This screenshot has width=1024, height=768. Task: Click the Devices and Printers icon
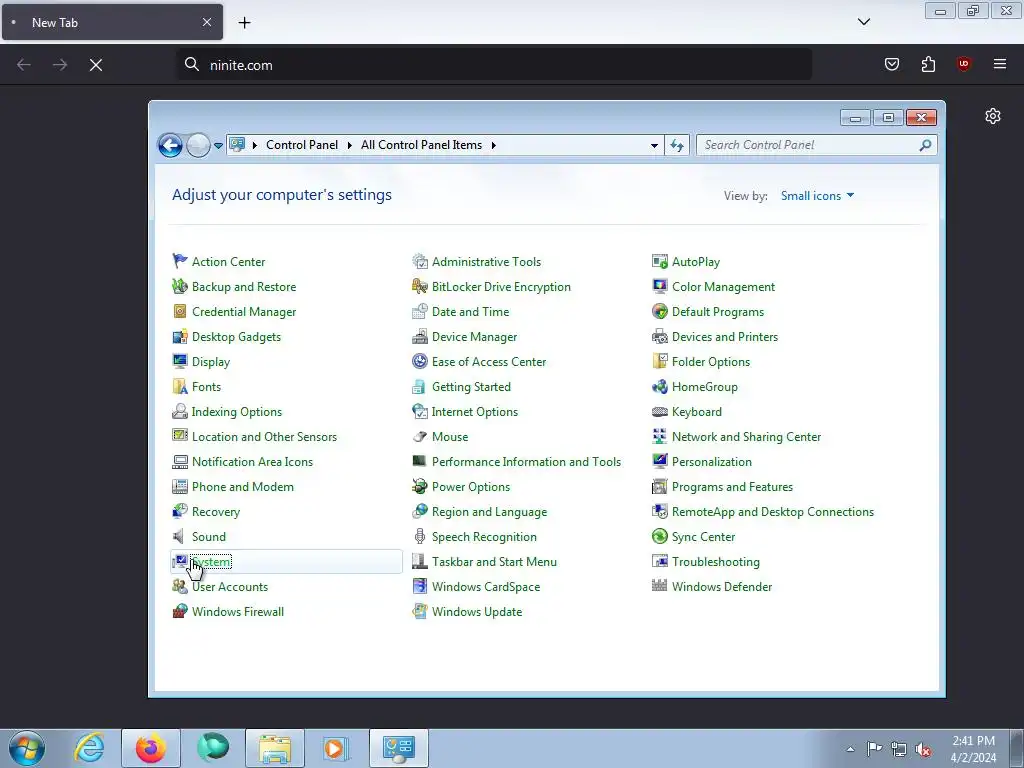[660, 336]
